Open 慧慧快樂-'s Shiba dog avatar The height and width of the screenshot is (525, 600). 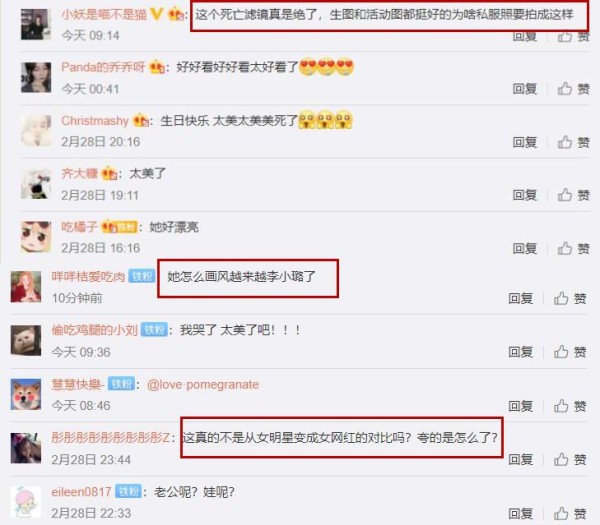tap(26, 395)
